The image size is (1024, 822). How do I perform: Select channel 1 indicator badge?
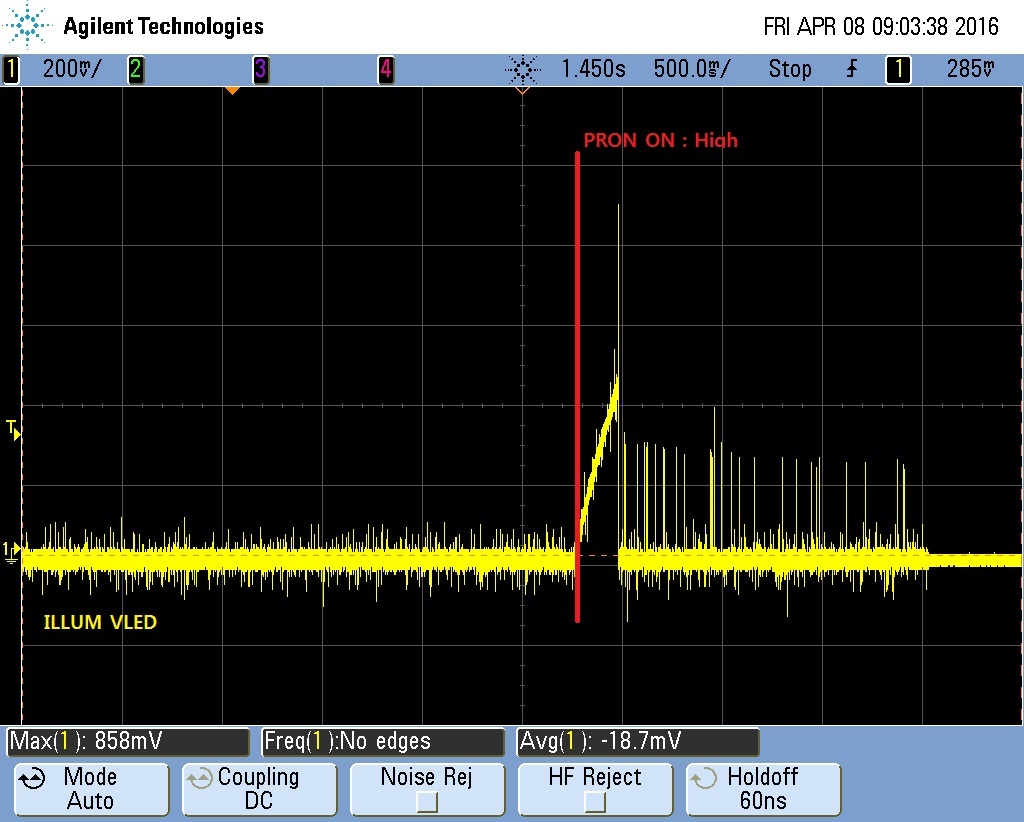point(10,69)
